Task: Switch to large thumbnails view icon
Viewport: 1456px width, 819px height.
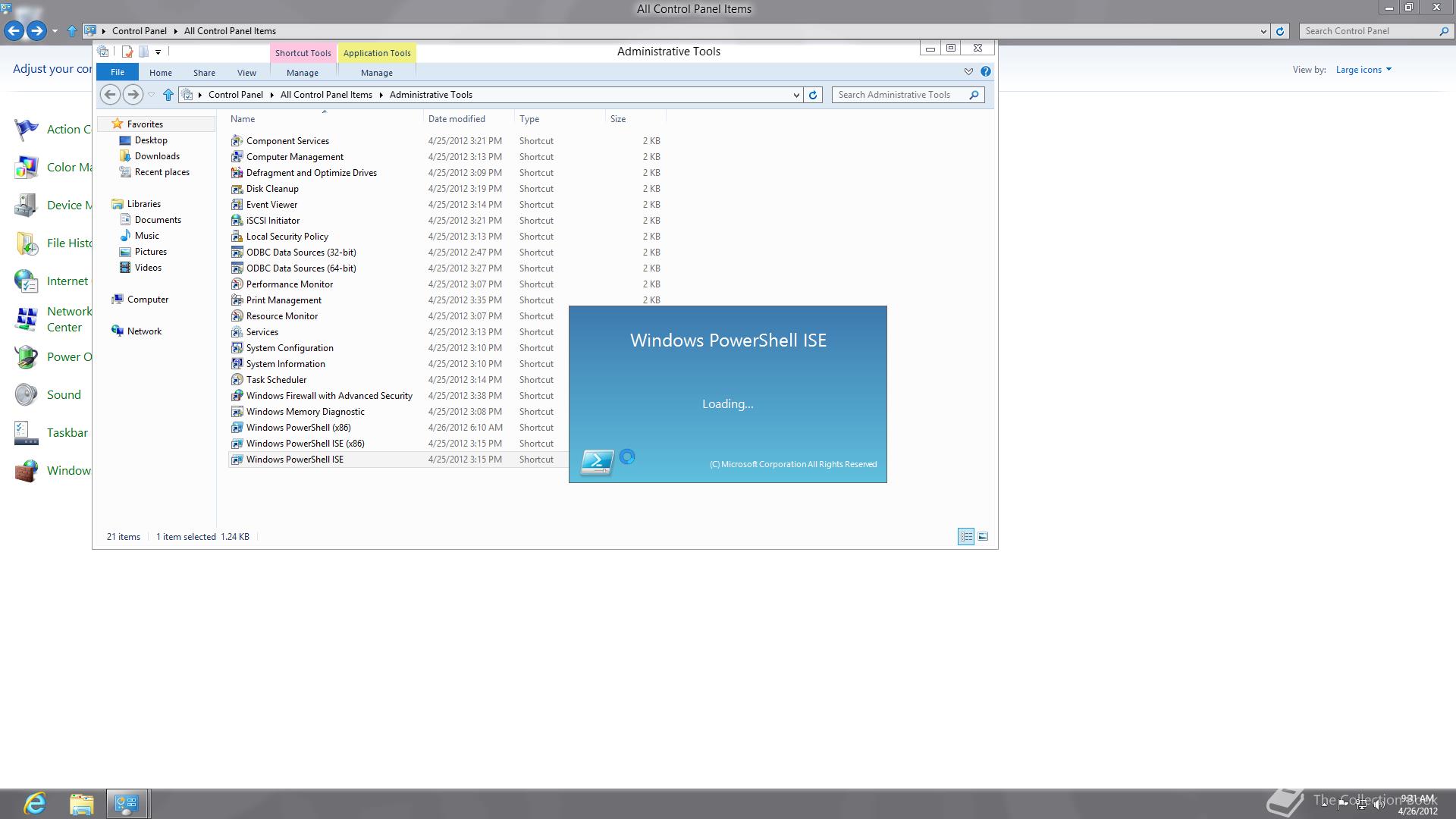Action: tap(983, 537)
